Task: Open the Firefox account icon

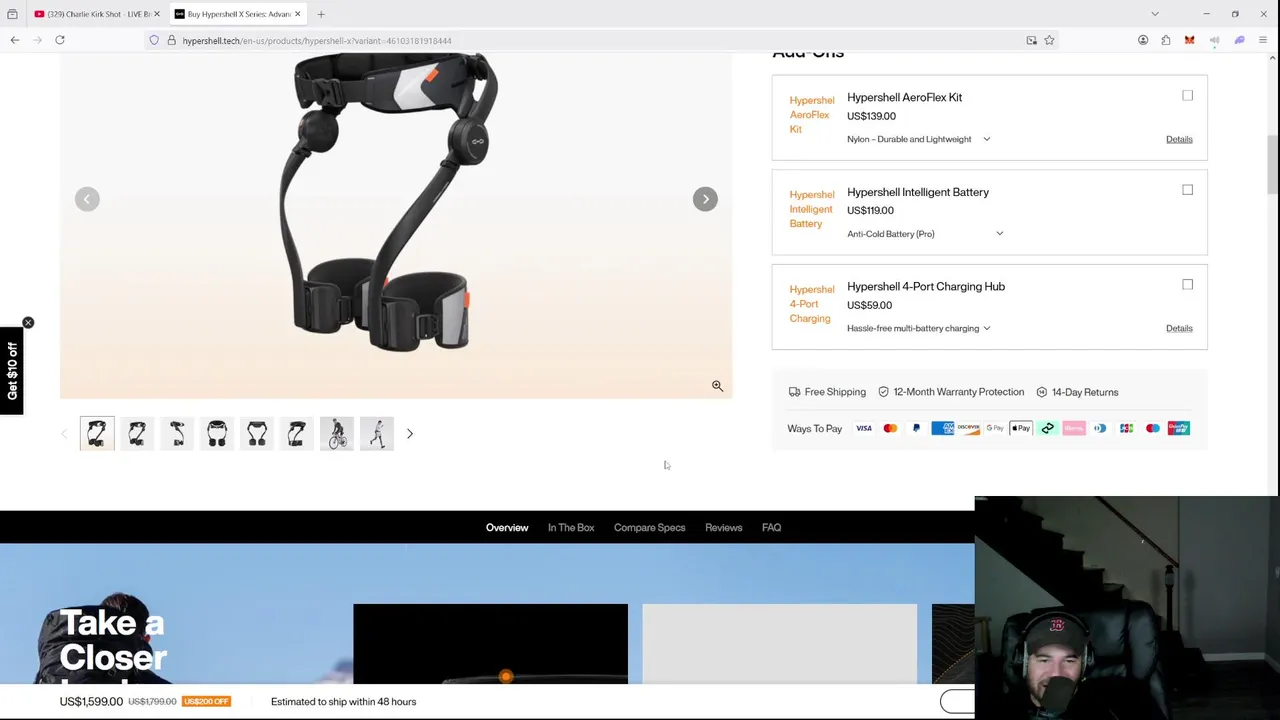Action: pos(1143,40)
